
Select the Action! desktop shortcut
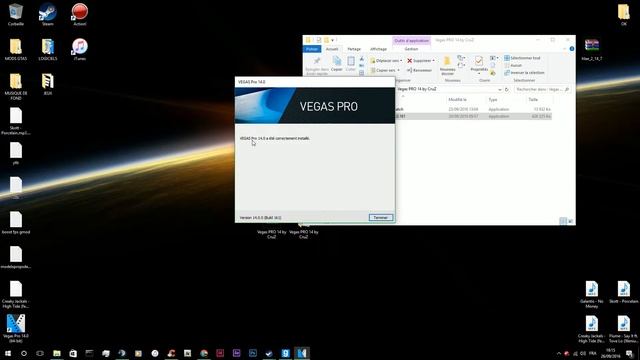(x=80, y=14)
